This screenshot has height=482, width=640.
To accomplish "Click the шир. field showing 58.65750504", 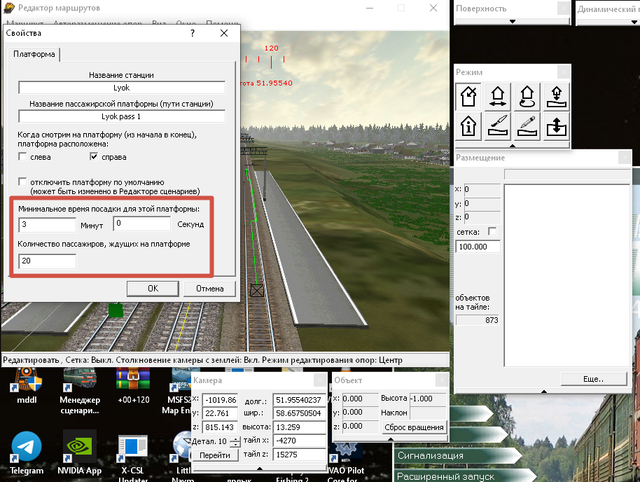I will pos(299,413).
